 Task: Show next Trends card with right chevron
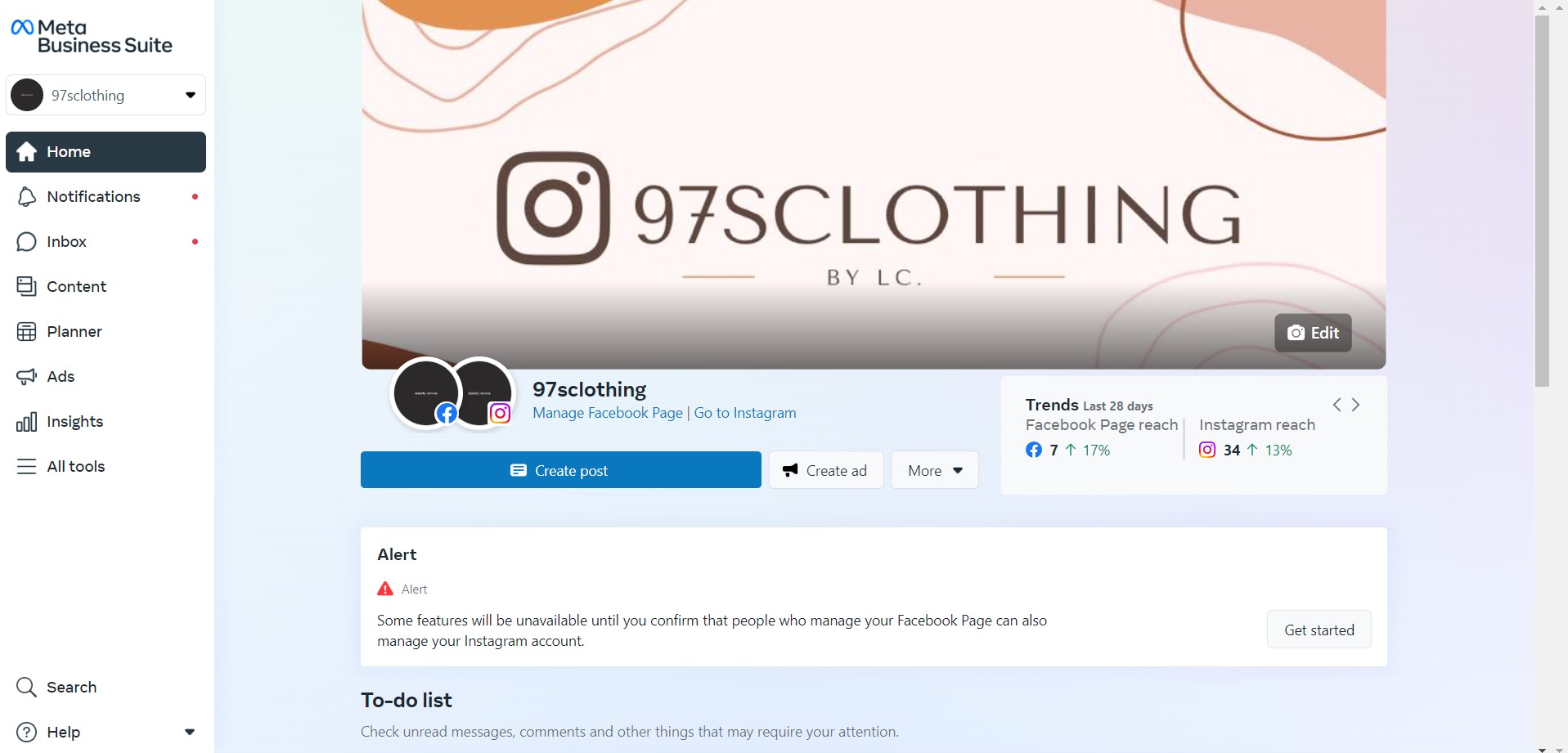tap(1356, 405)
